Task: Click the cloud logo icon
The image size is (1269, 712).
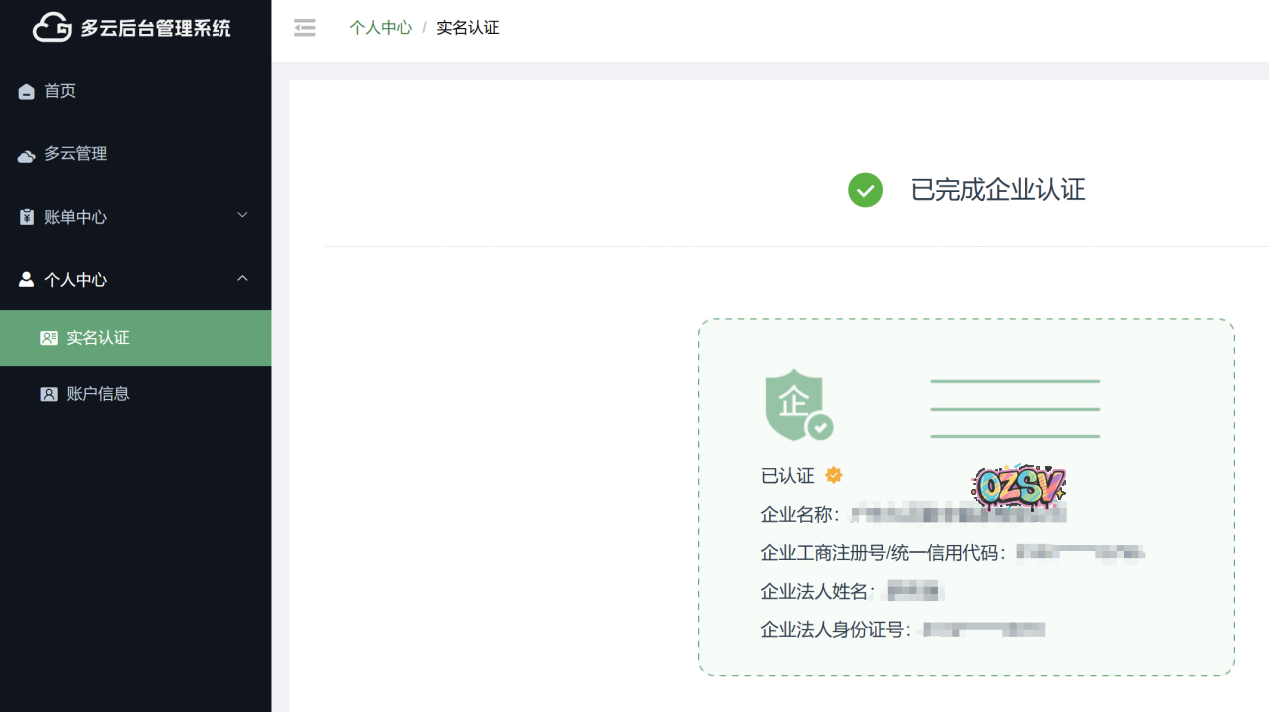Action: point(52,28)
